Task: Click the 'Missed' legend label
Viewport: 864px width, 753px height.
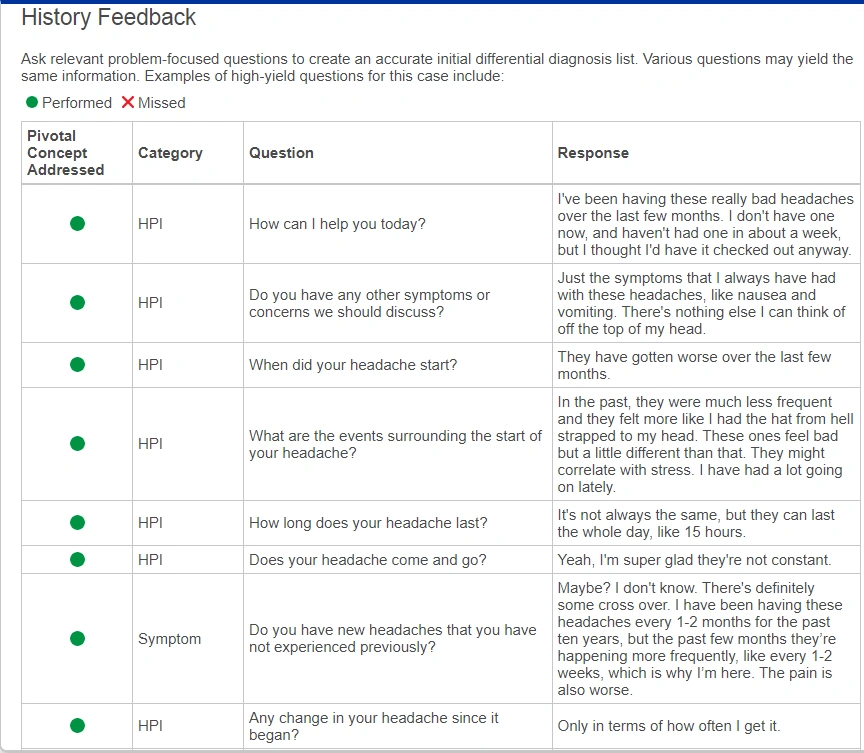Action: coord(161,103)
